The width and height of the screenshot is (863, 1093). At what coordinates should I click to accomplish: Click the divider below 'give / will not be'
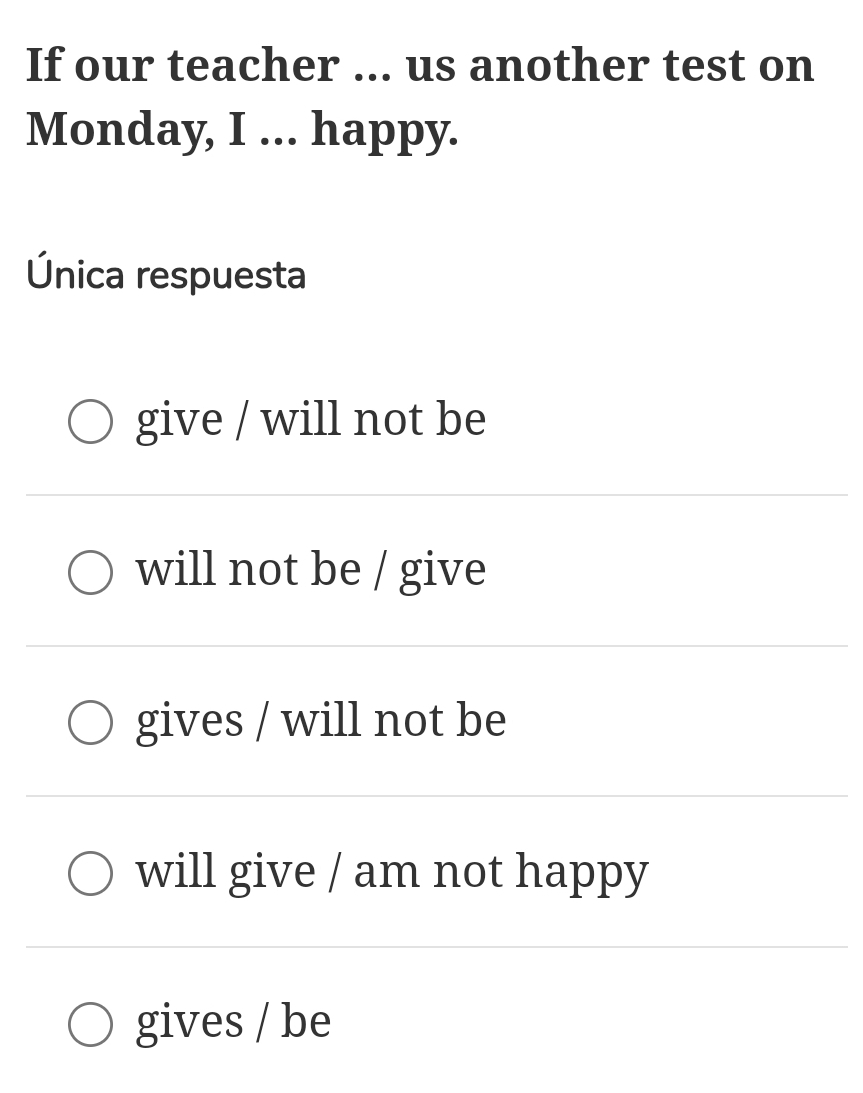[x=436, y=495]
